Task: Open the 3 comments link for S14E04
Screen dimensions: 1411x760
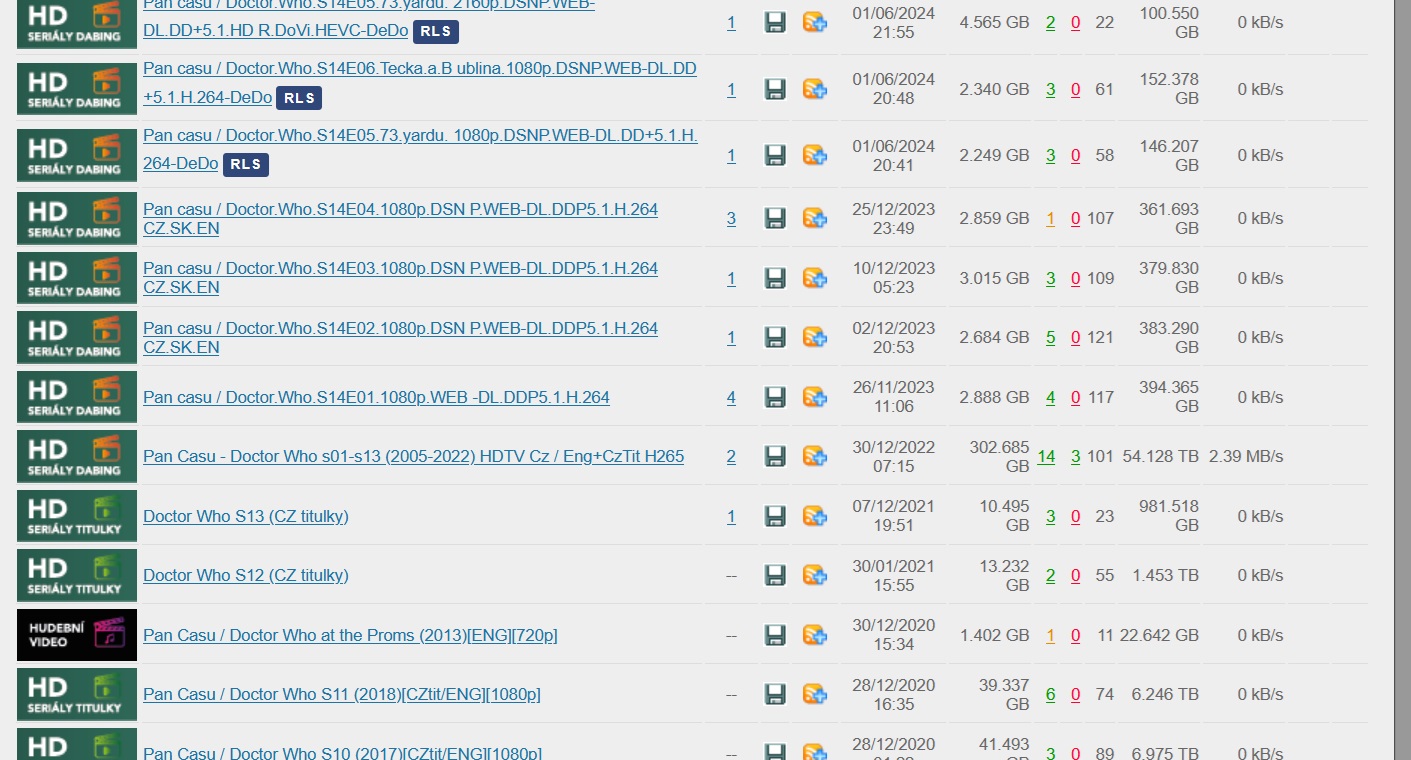Action: point(731,218)
